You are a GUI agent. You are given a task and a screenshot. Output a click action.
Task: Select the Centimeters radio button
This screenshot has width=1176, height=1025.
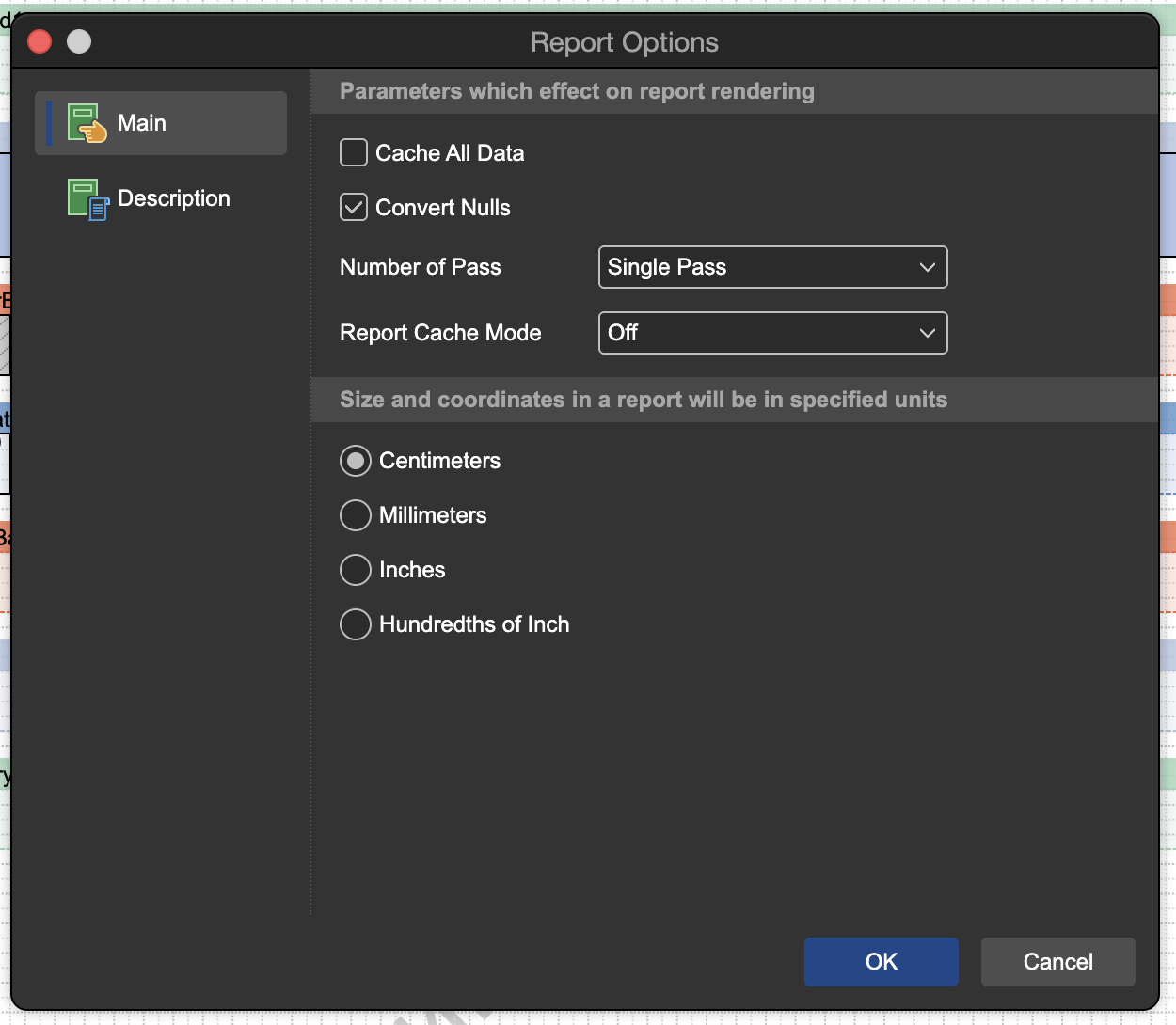(356, 461)
